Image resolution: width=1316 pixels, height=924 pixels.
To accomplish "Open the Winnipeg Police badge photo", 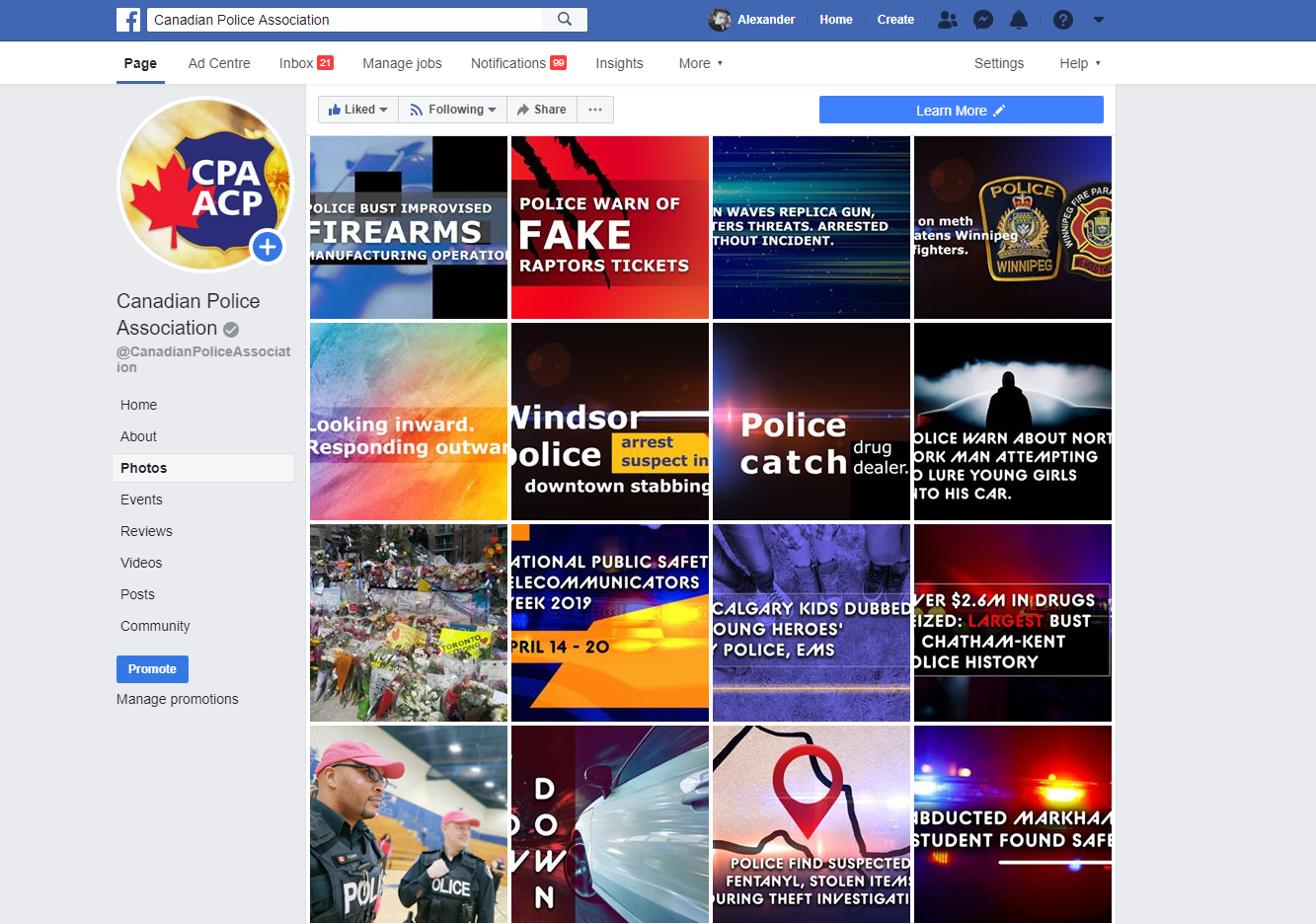I will (x=1013, y=227).
